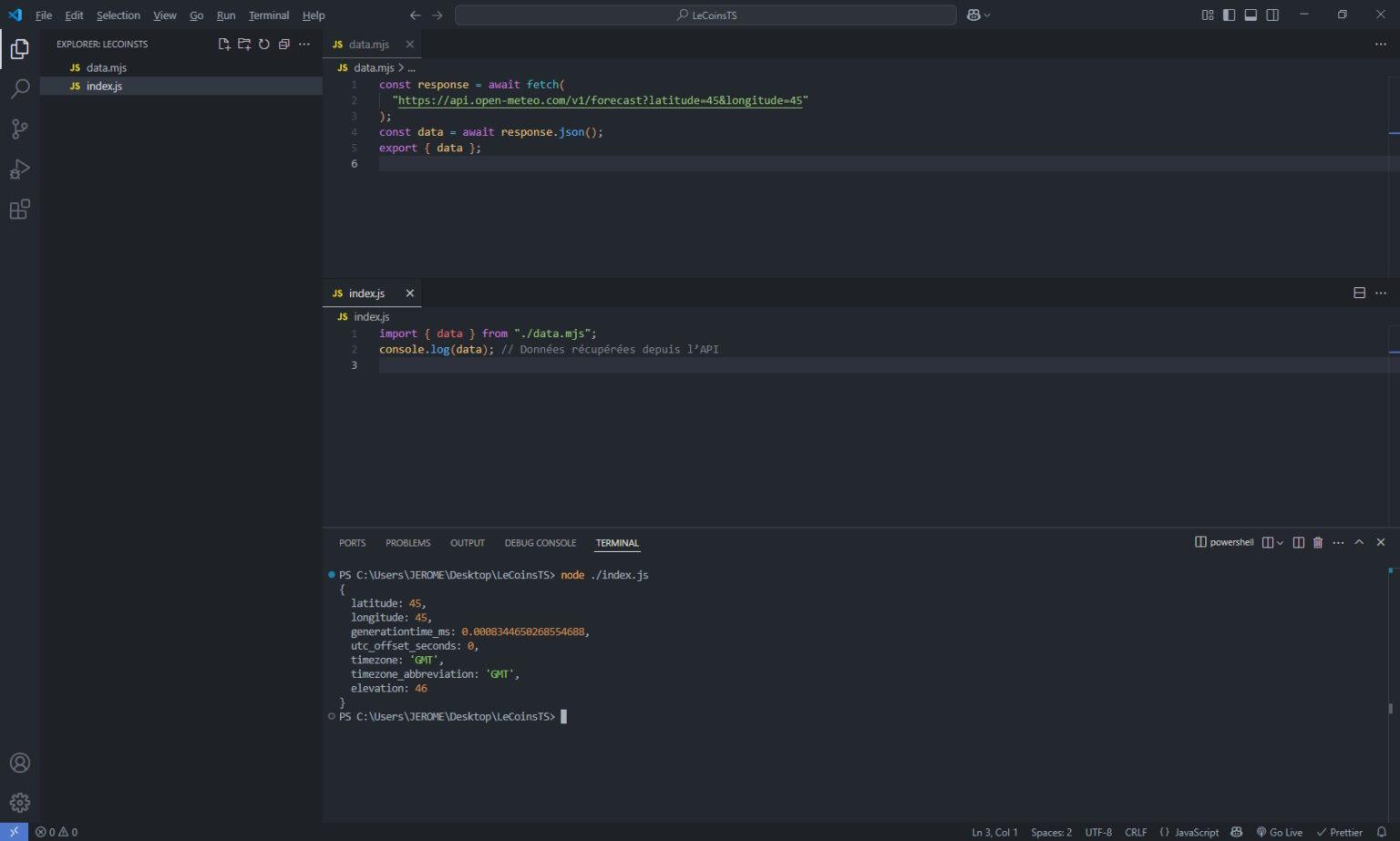This screenshot has height=841, width=1400.
Task: Open the launch profile dropdown next to powershell
Action: coord(1280,542)
